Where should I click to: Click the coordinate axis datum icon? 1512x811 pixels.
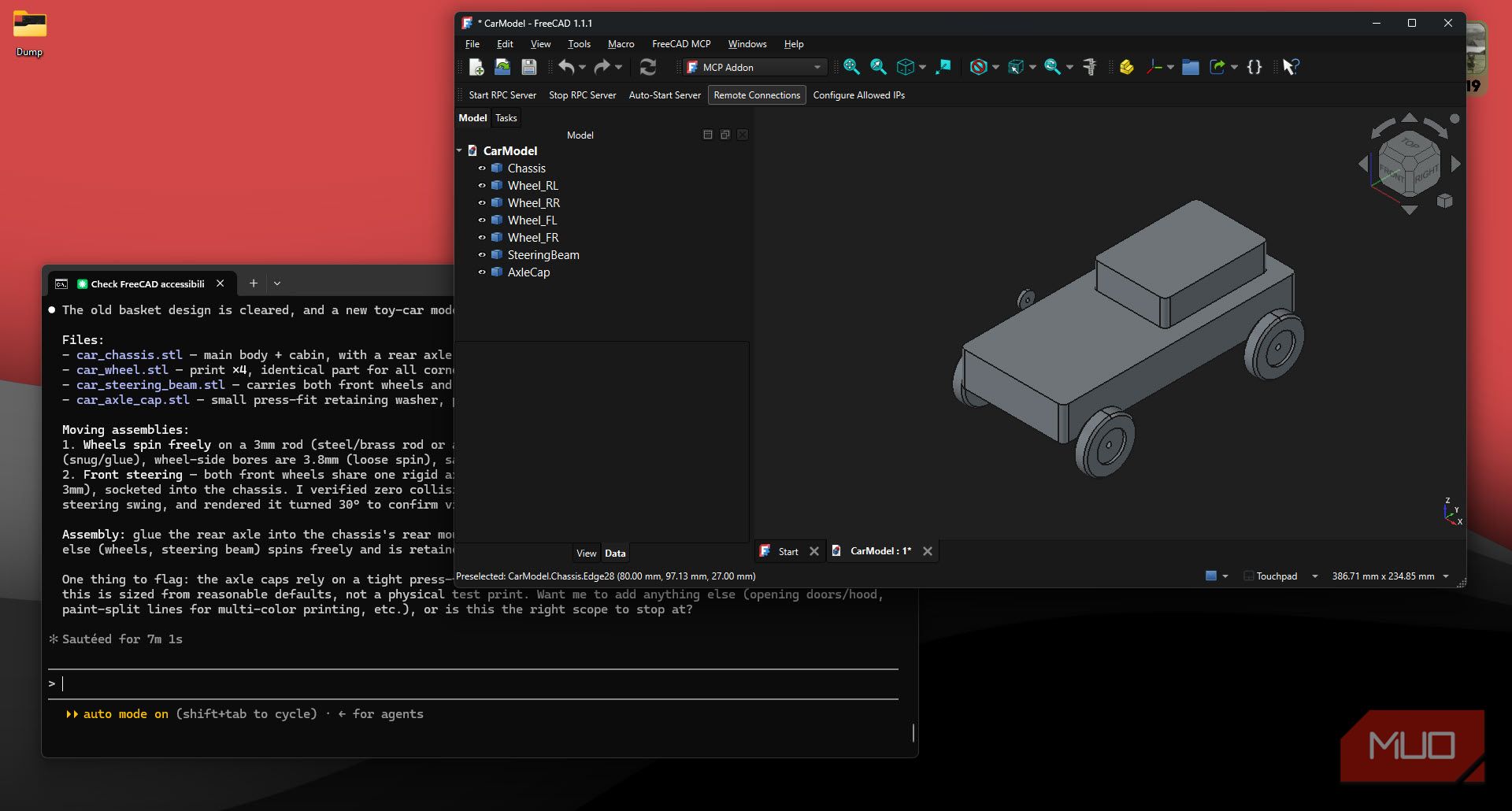click(1154, 68)
